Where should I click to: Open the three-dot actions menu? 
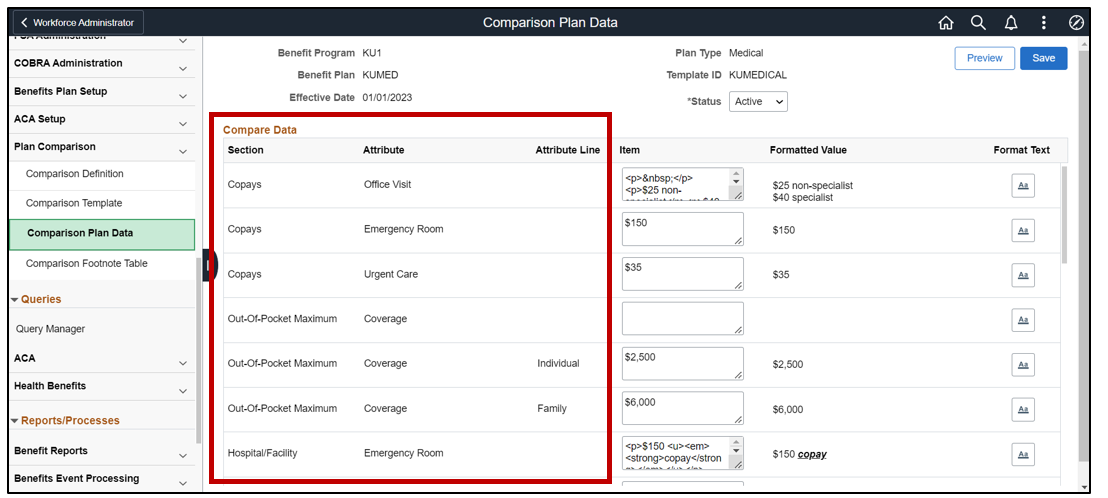1044,22
